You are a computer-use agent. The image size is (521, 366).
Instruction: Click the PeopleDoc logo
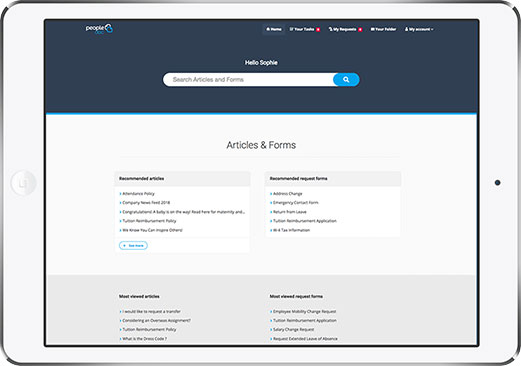click(99, 29)
